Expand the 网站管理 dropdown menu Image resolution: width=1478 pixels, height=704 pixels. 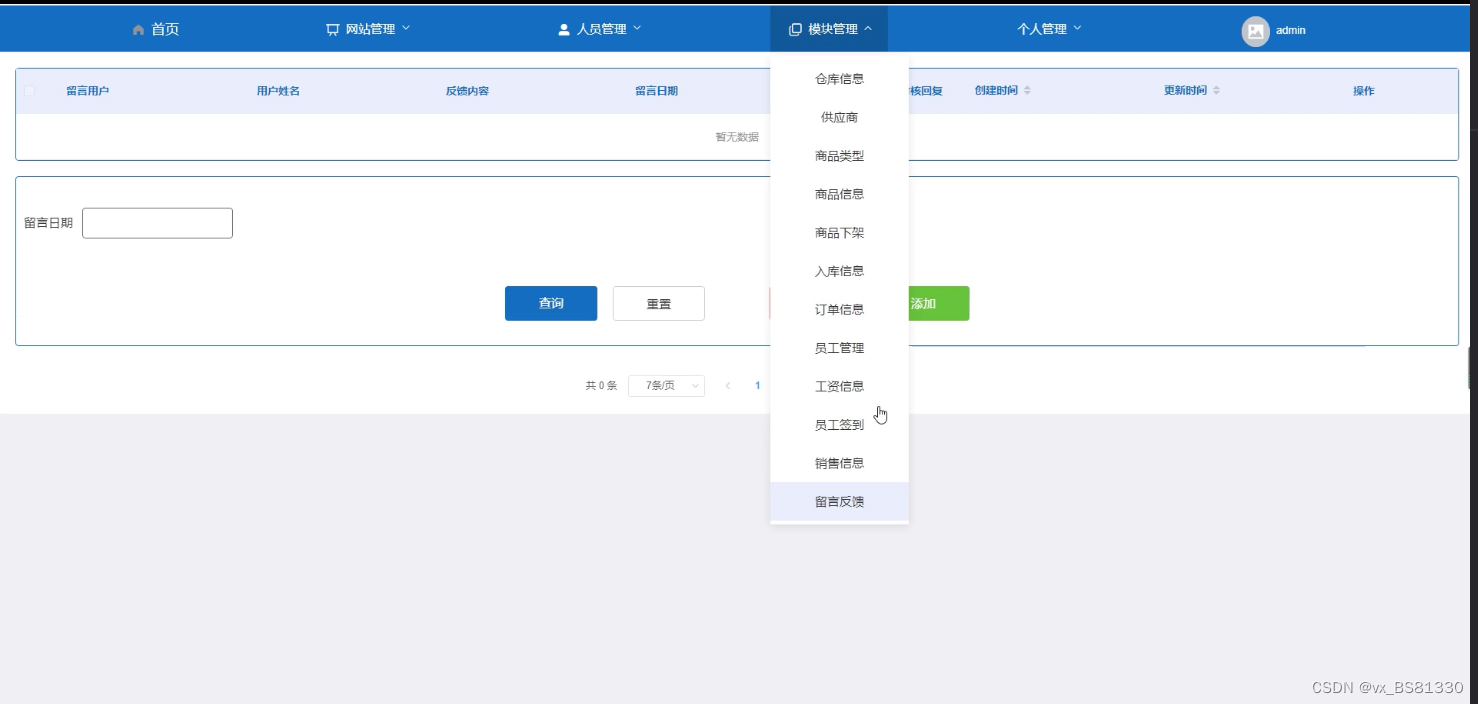pos(406,29)
